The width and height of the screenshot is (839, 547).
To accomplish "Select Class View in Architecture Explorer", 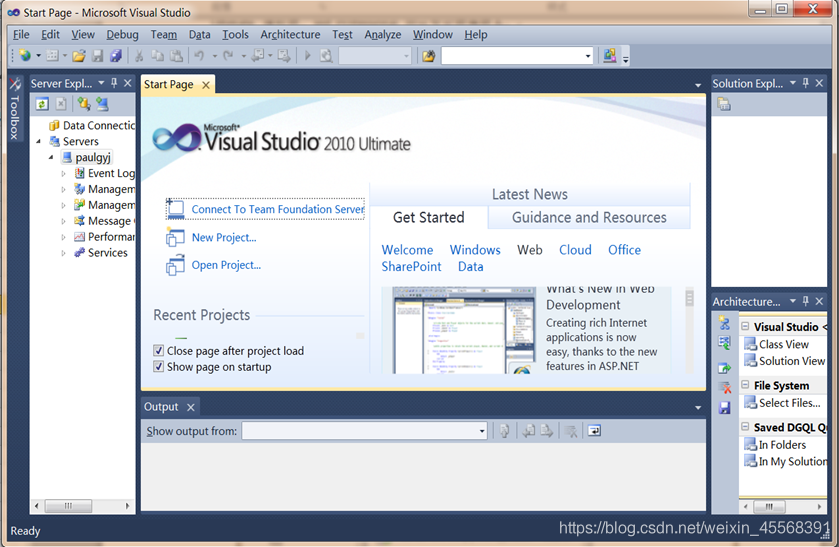I will click(x=783, y=344).
